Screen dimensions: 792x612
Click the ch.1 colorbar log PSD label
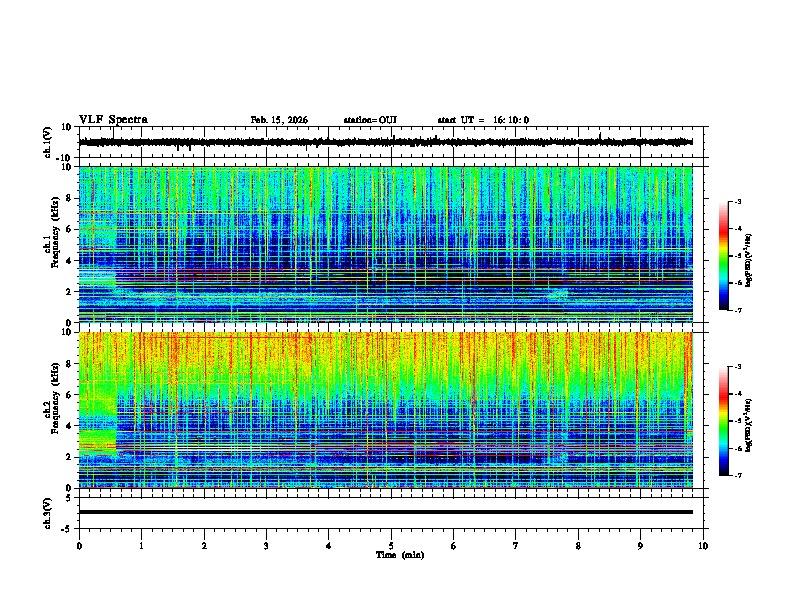pyautogui.click(x=749, y=261)
